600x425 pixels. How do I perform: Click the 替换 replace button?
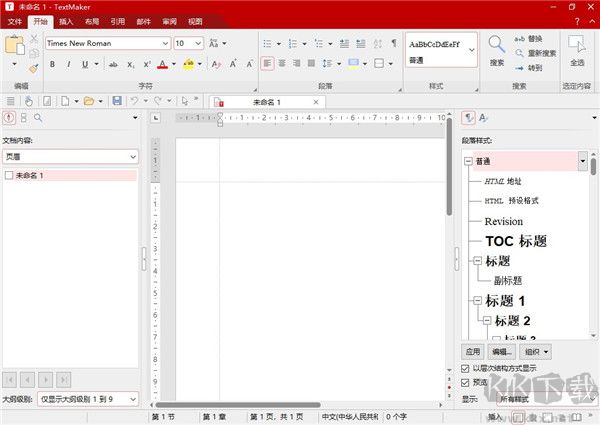(x=528, y=39)
